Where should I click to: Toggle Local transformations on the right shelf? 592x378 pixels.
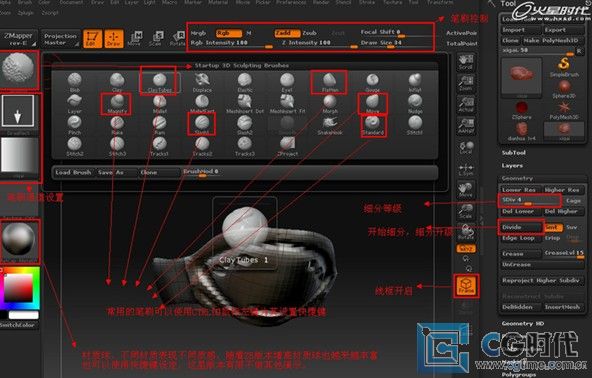pyautogui.click(x=466, y=147)
